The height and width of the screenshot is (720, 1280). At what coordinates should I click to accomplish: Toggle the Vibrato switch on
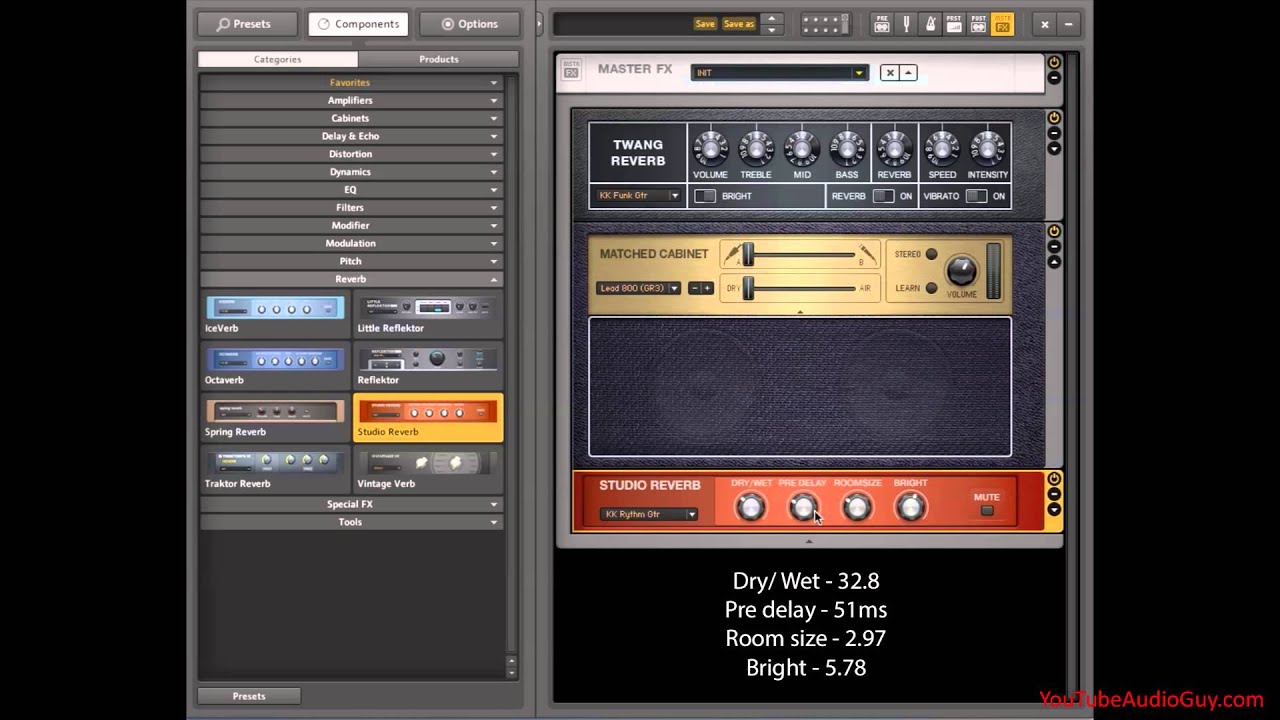point(976,196)
